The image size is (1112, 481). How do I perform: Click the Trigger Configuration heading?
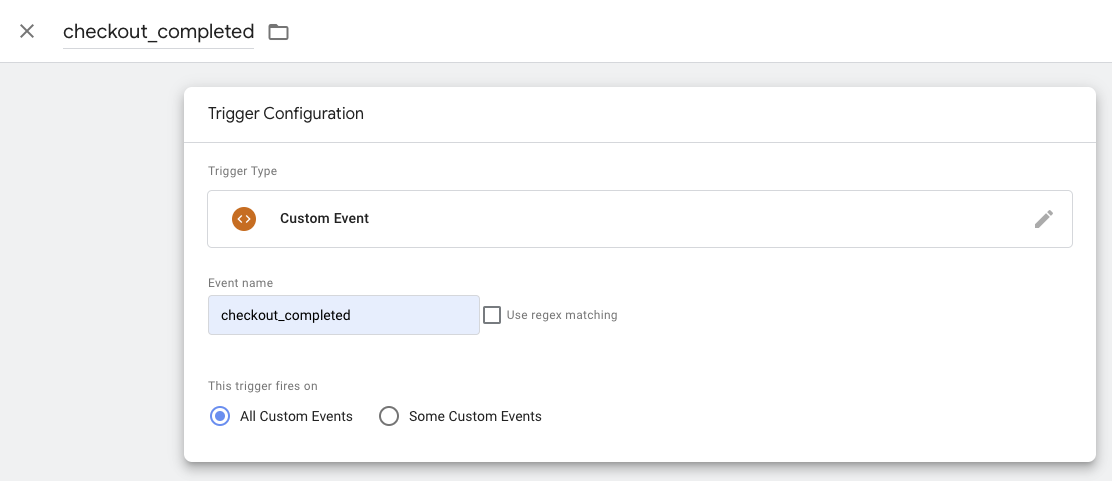click(286, 114)
